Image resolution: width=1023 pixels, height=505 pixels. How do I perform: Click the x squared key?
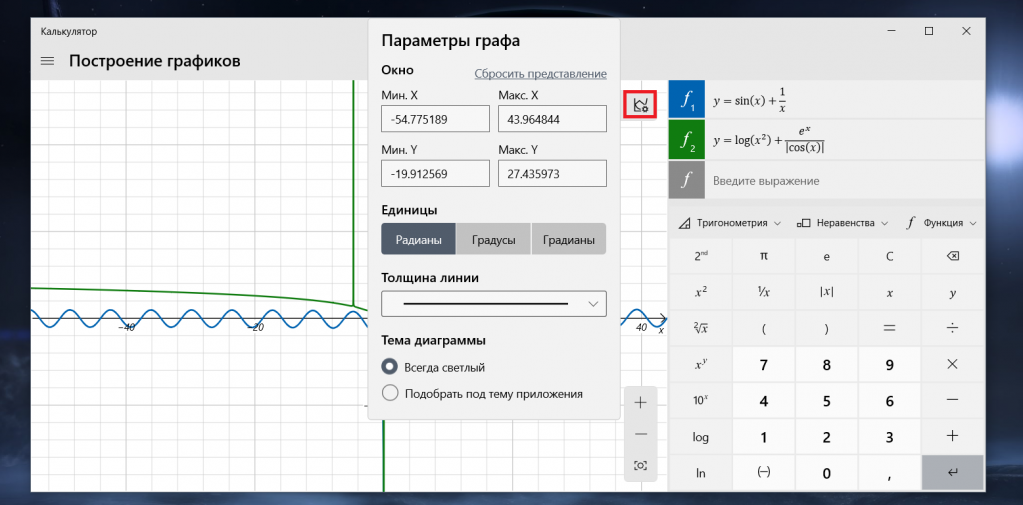coord(701,293)
